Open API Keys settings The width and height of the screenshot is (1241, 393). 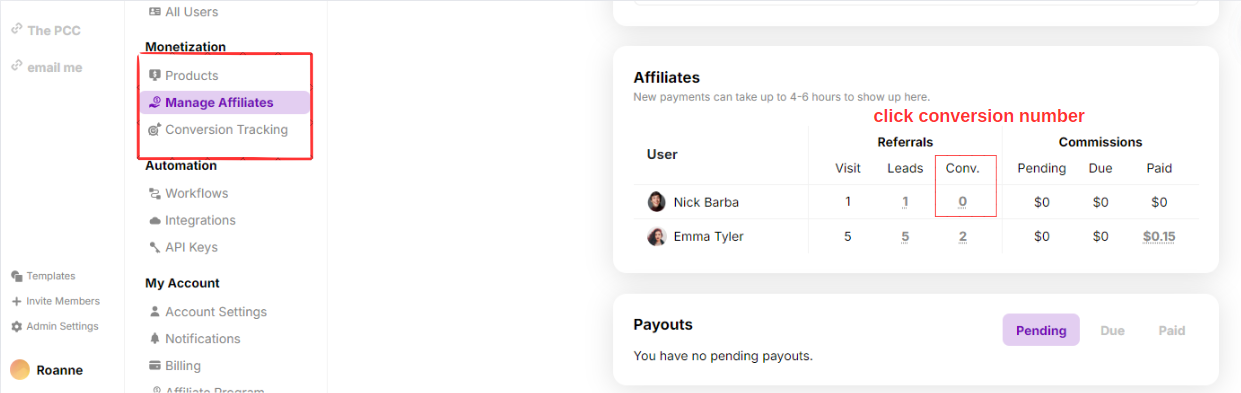pos(183,247)
